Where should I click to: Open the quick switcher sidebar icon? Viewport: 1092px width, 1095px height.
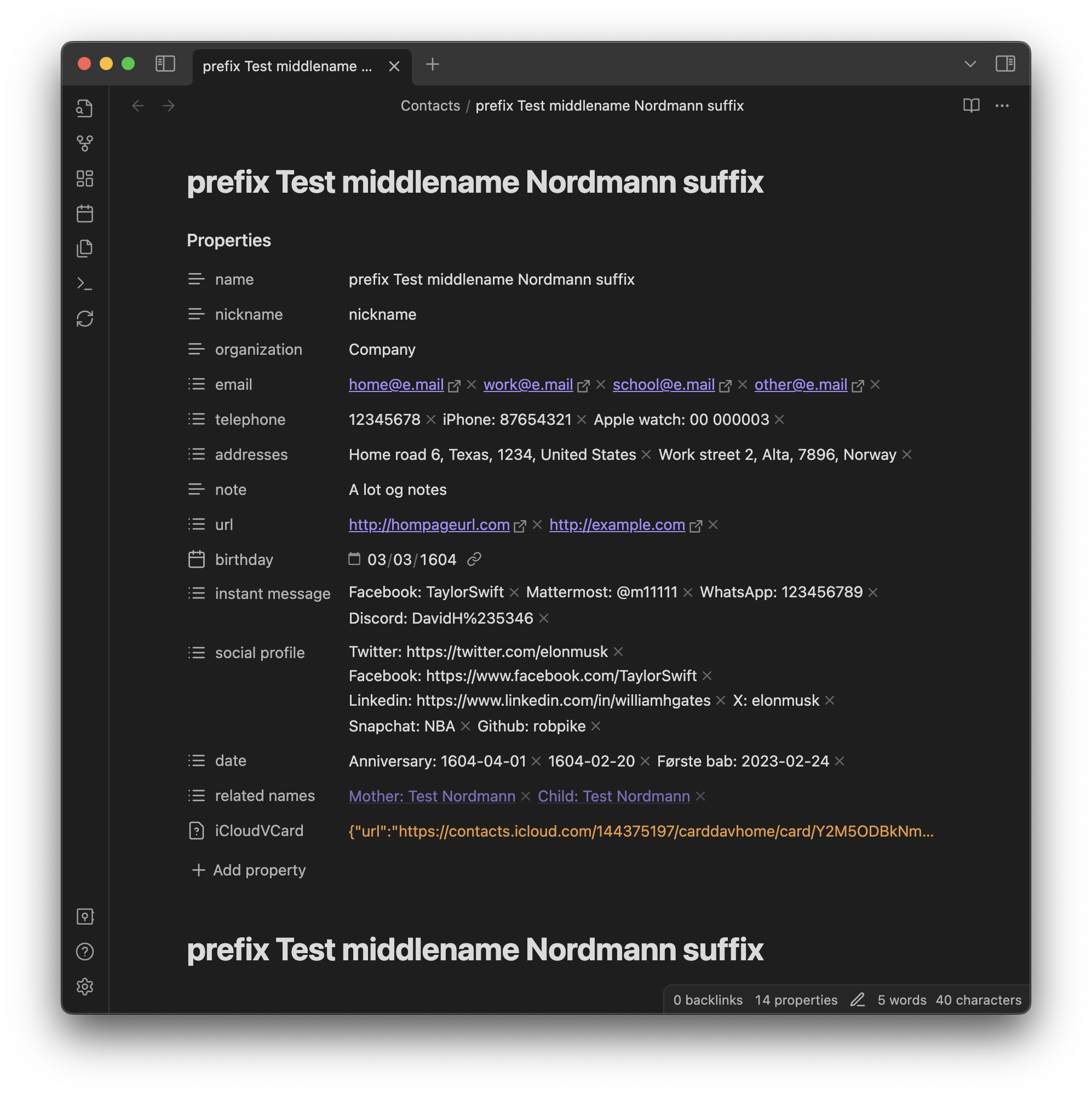pos(84,108)
